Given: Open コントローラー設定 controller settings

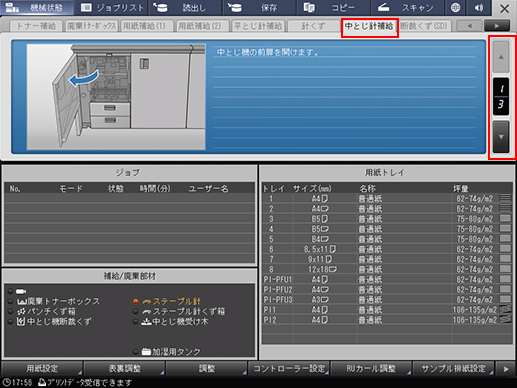Looking at the screenshot, I should [x=289, y=369].
